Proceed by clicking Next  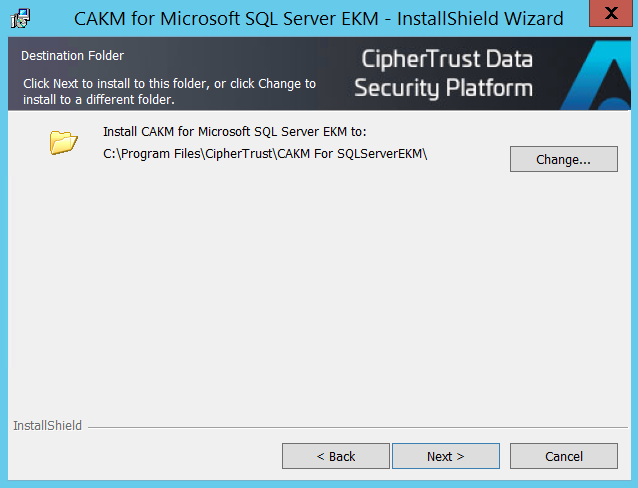point(445,456)
